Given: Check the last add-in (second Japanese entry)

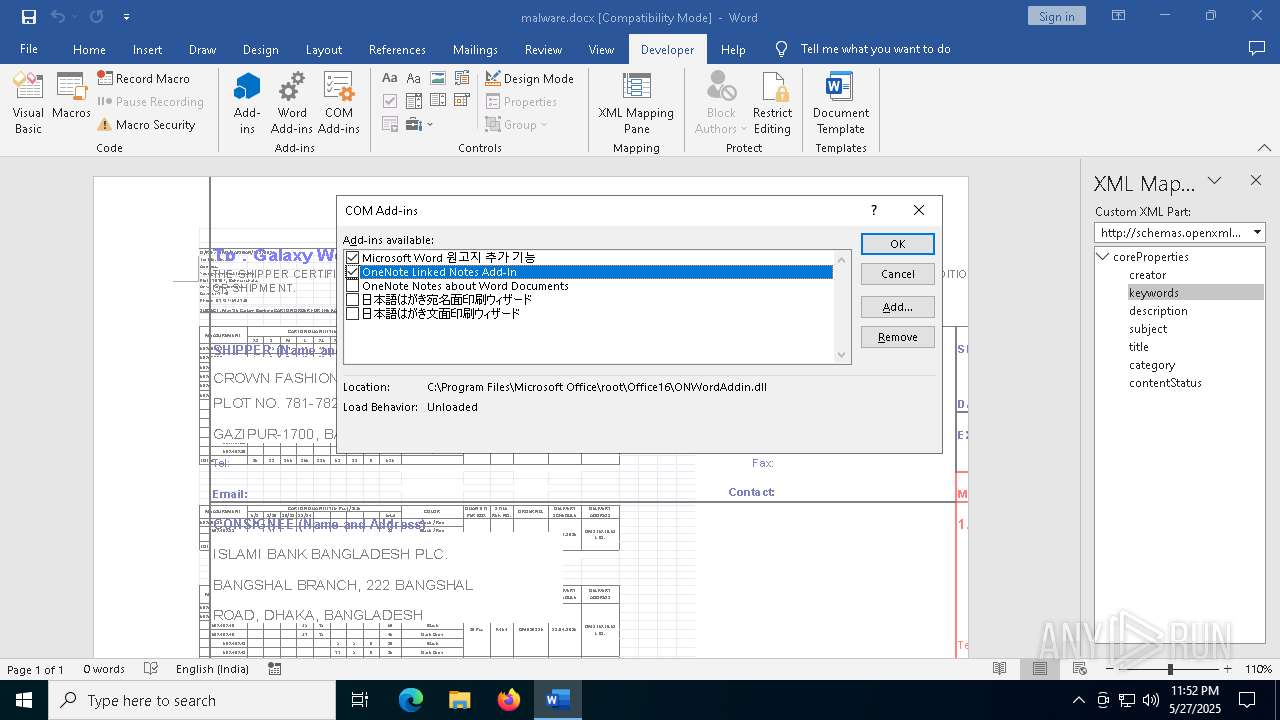Looking at the screenshot, I should pos(352,314).
